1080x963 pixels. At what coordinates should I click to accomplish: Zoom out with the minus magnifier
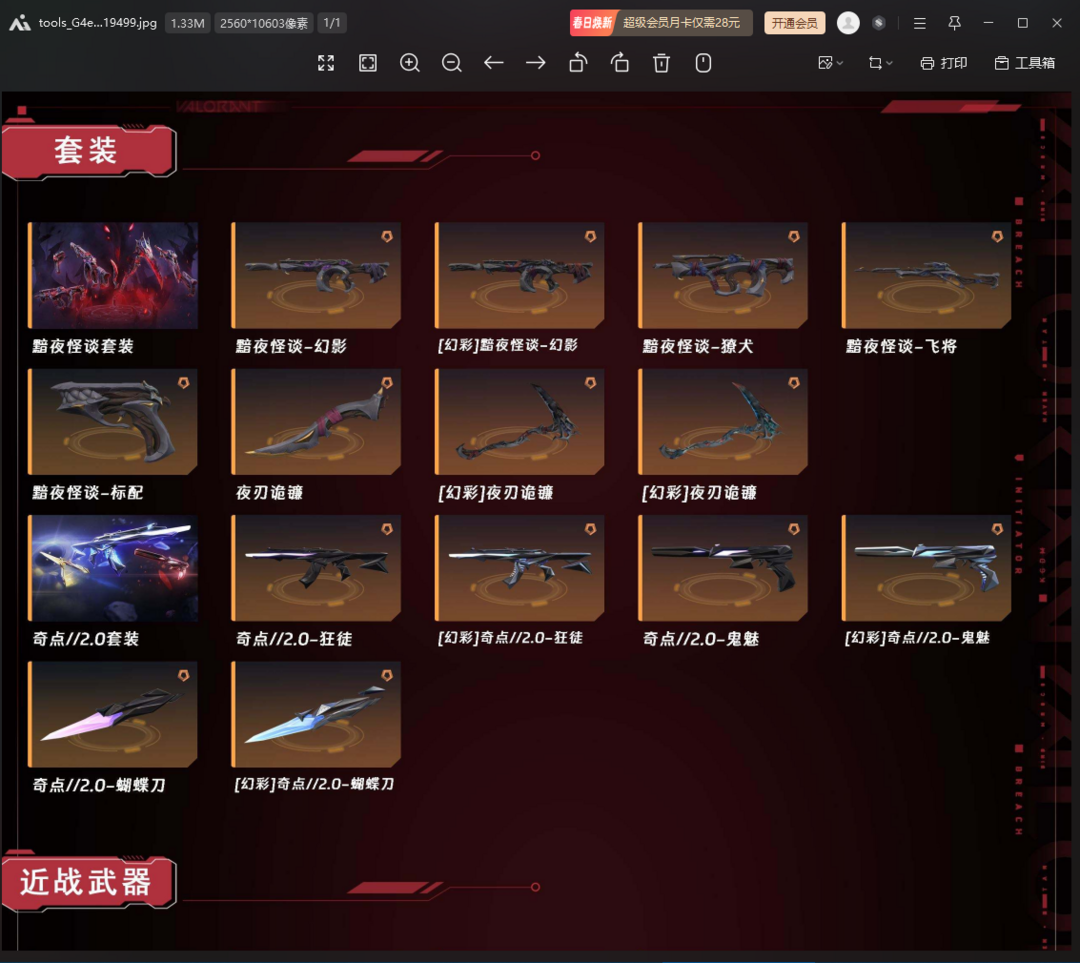[x=452, y=63]
